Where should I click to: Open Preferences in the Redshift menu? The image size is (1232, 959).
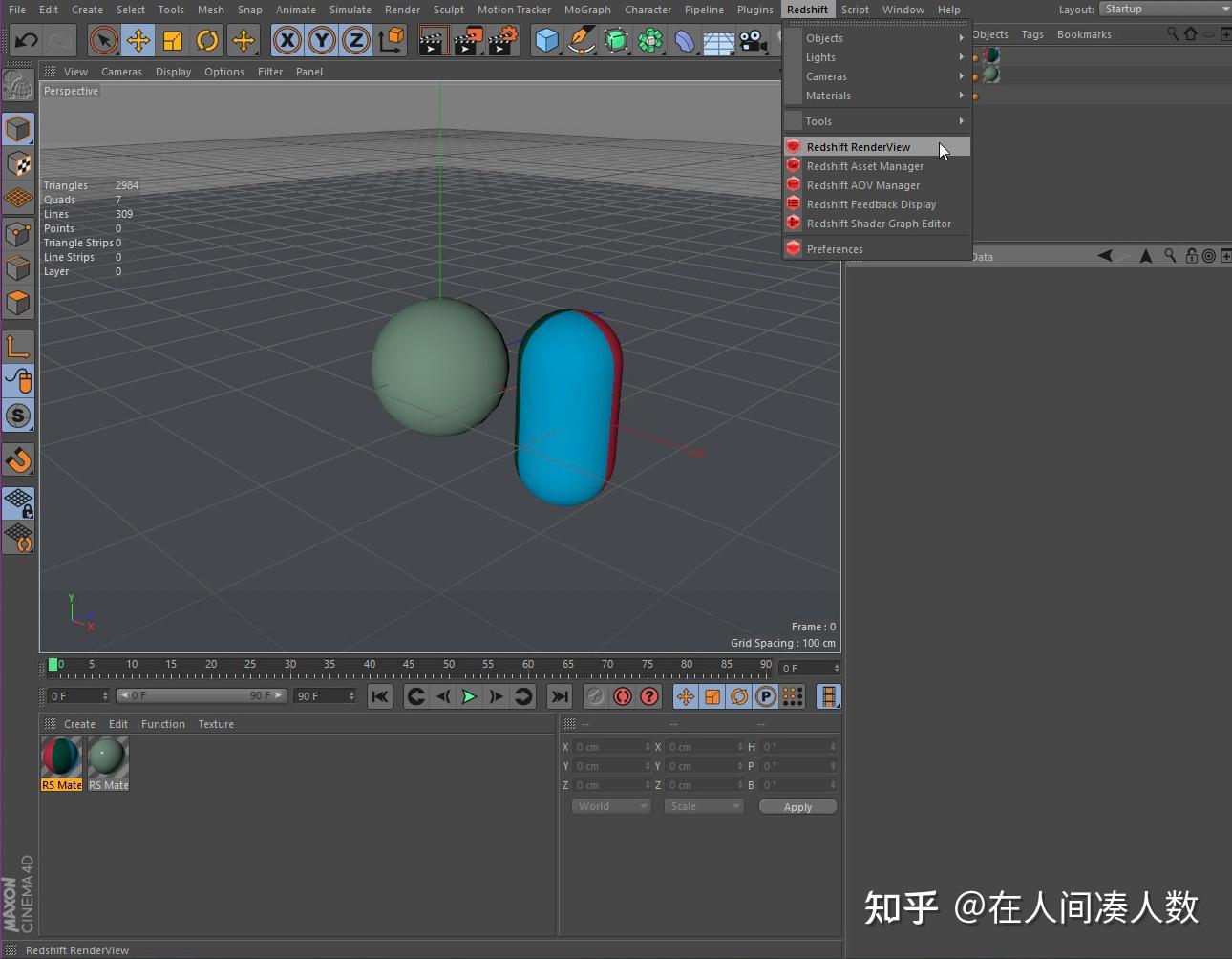pos(835,248)
